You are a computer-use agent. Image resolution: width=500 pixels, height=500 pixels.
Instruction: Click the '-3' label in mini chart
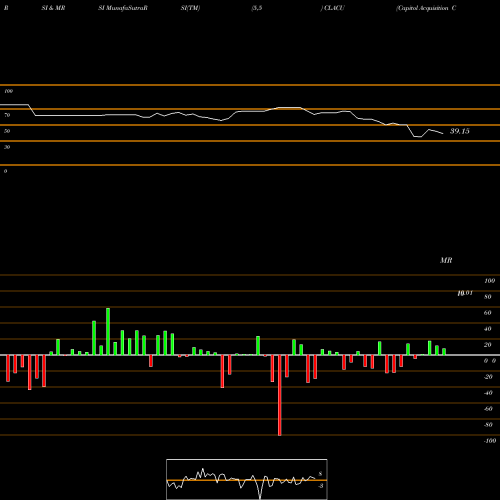(x=321, y=486)
